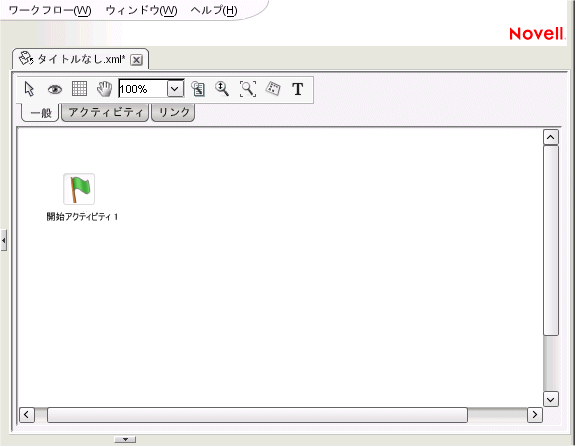Image resolution: width=575 pixels, height=446 pixels.
Task: Click the horizontal scrollbar right arrow
Action: click(x=535, y=415)
